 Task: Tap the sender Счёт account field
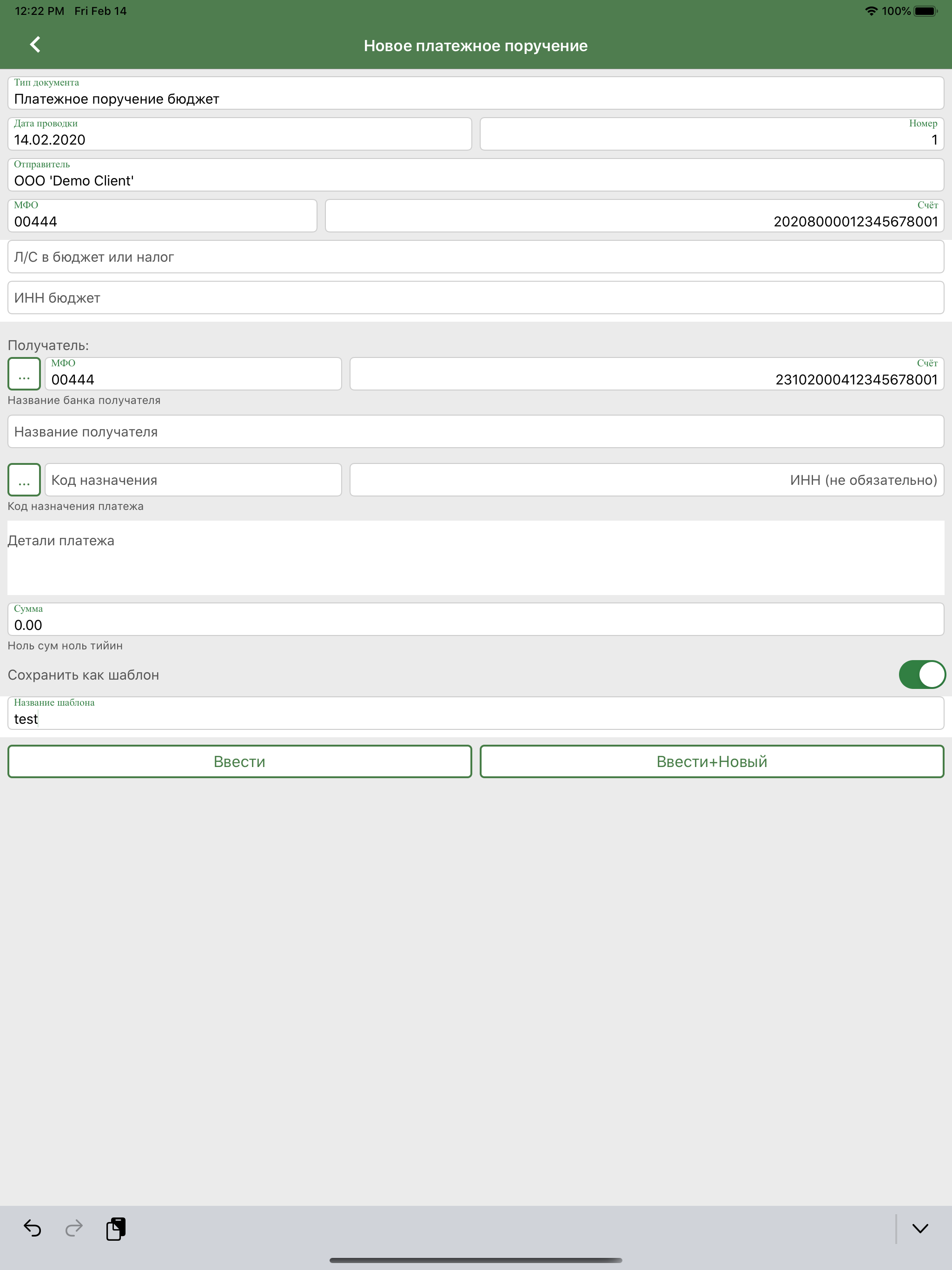[635, 215]
